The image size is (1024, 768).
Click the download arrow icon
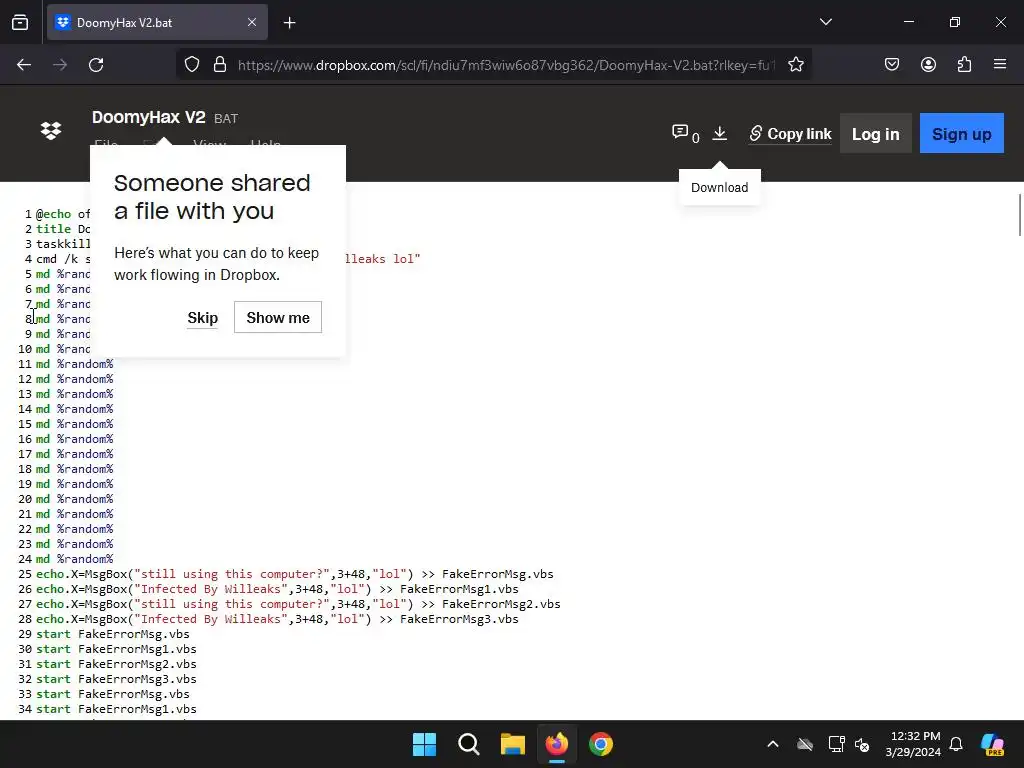720,133
